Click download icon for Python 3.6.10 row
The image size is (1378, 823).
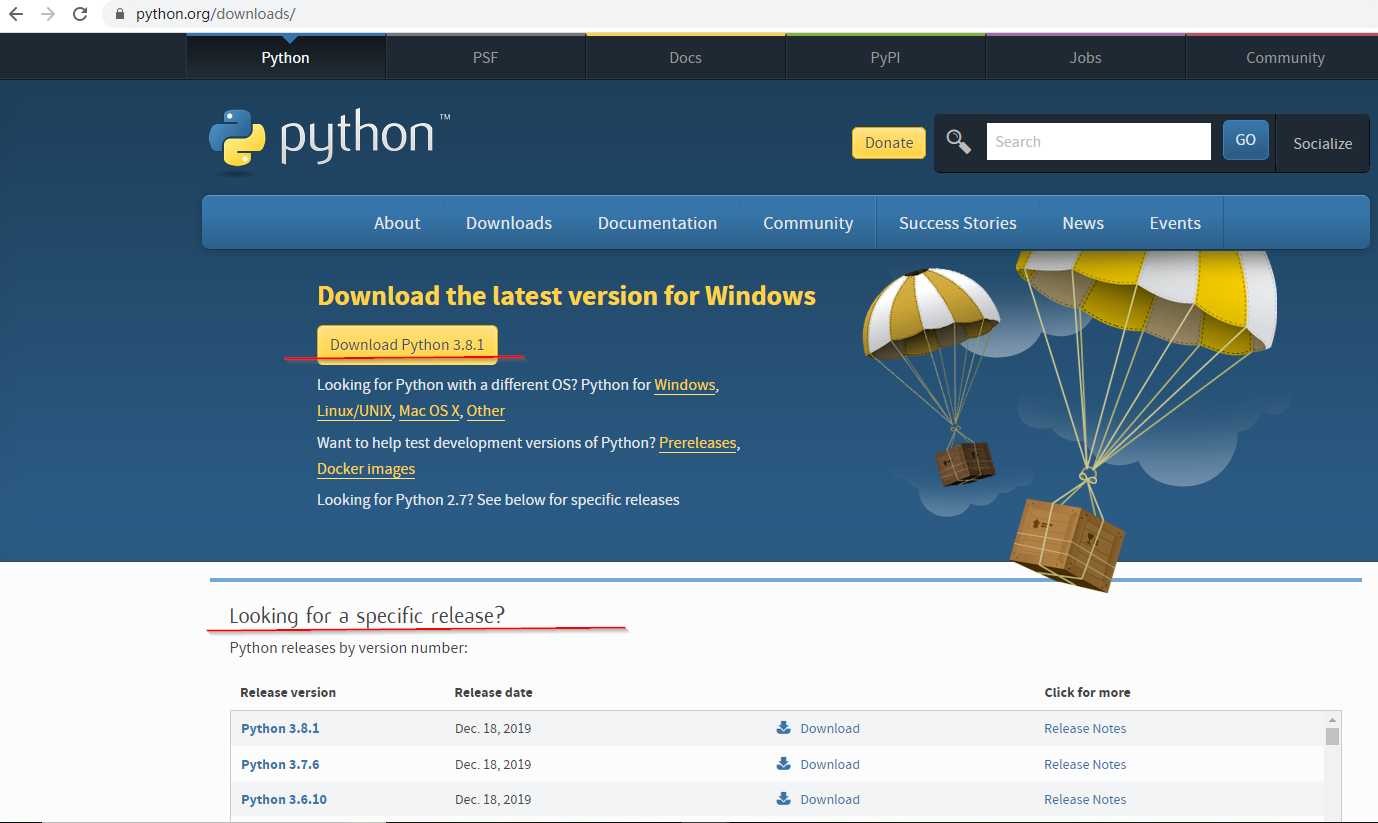click(784, 799)
